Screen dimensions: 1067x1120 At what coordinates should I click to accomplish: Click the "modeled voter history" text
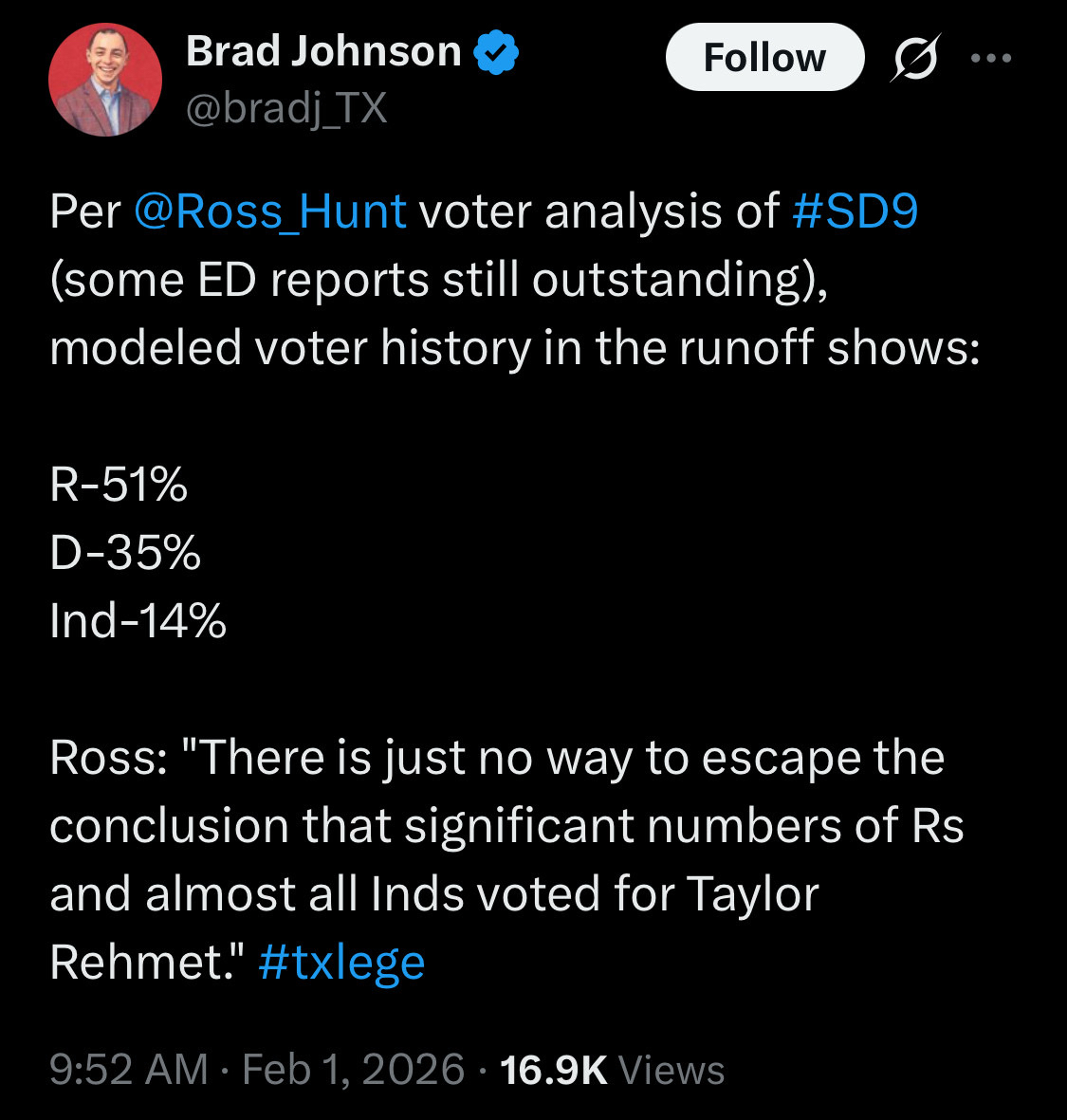click(290, 347)
